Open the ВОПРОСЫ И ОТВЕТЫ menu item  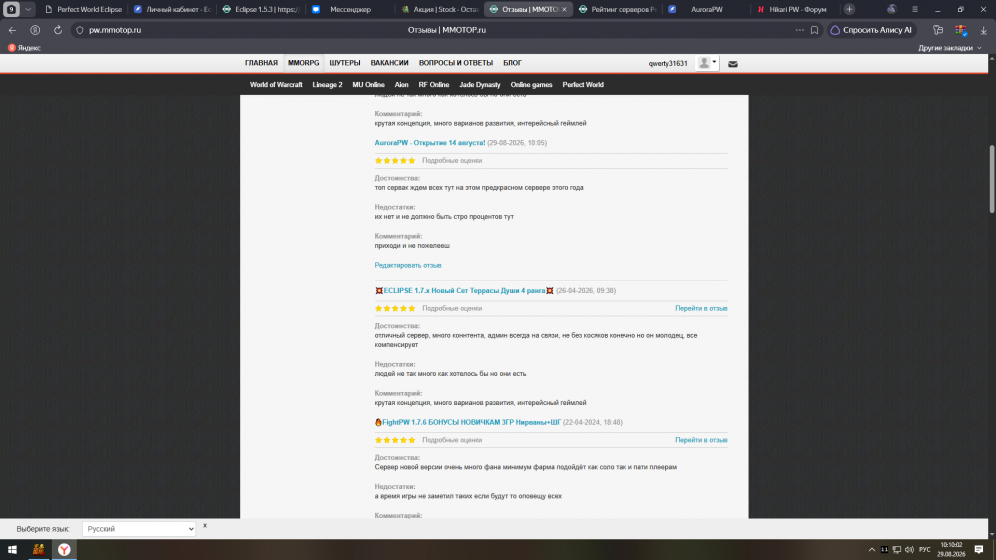[x=455, y=63]
